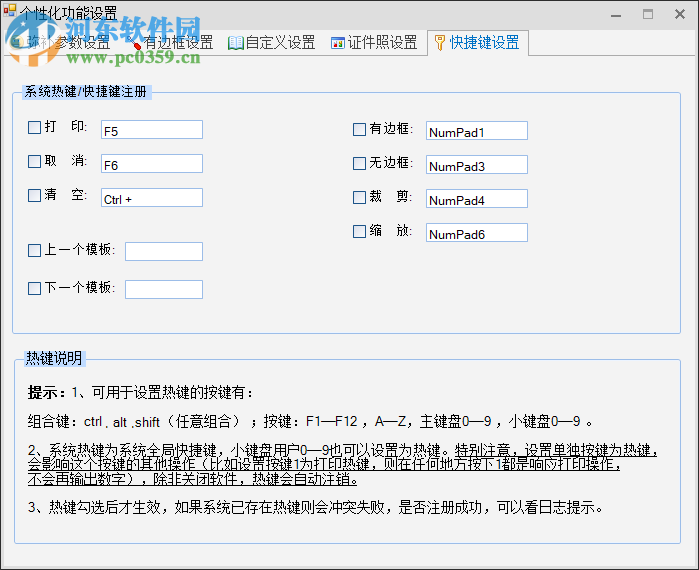Click the picture icon on 证件照设置 tab
699x570 pixels.
pyautogui.click(x=337, y=43)
